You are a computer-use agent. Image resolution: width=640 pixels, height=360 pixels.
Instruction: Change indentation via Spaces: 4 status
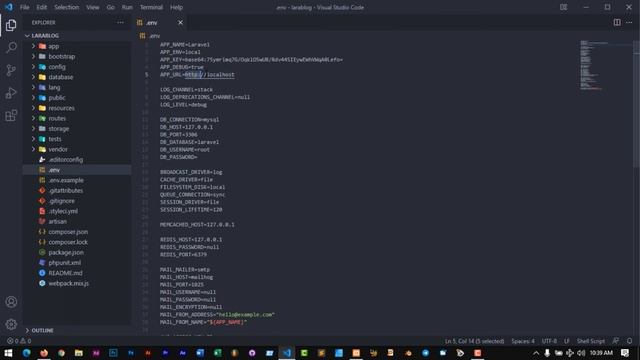(x=522, y=341)
